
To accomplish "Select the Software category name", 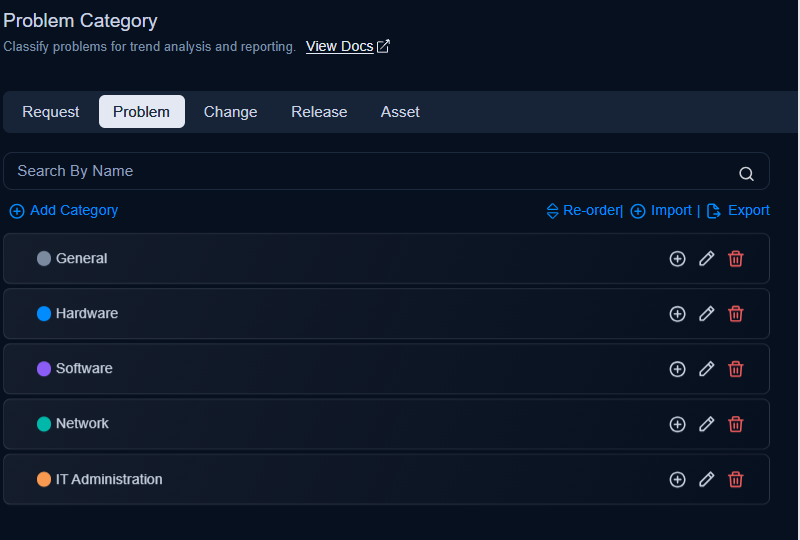I will pos(84,369).
